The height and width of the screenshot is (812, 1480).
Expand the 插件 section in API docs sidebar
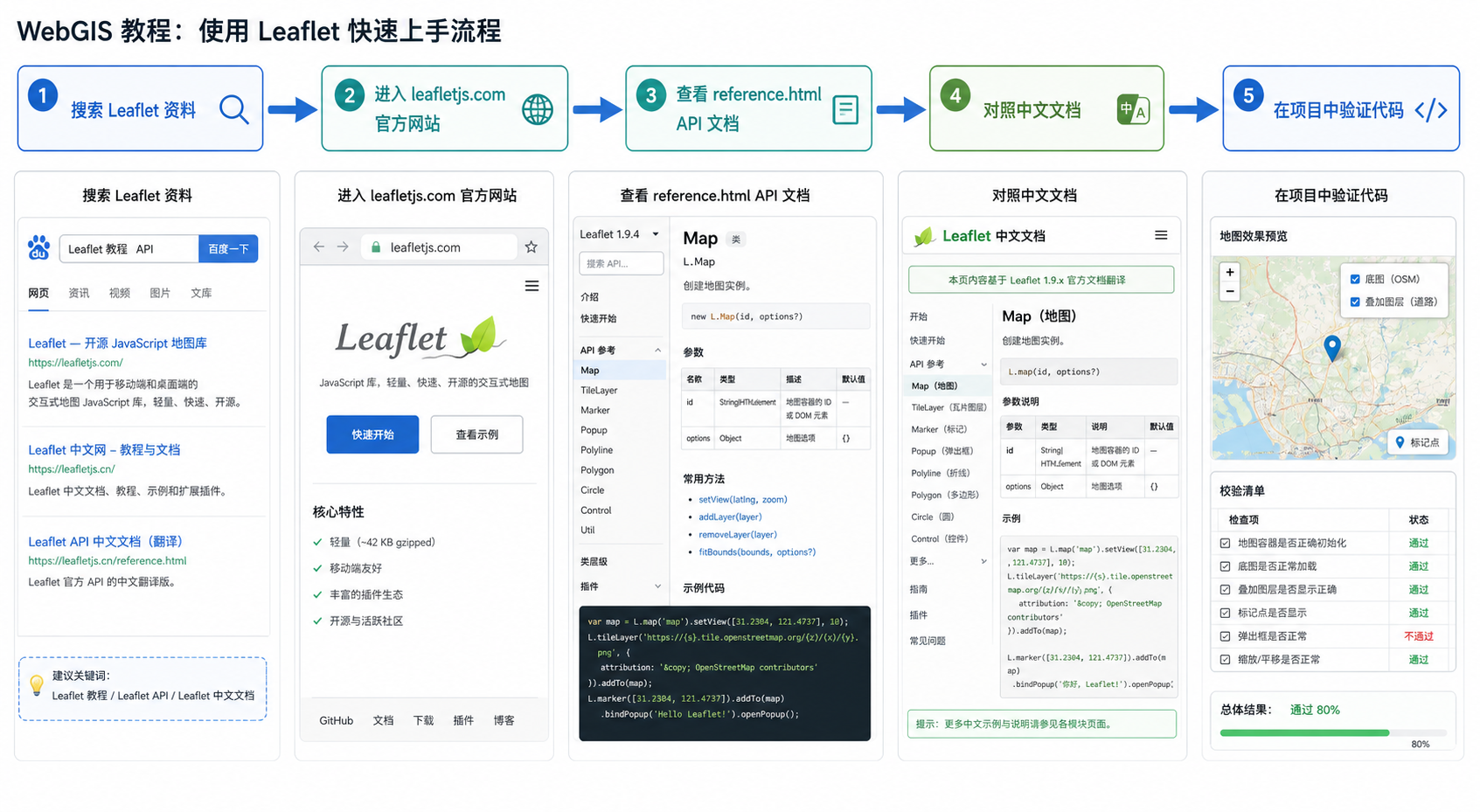[657, 586]
